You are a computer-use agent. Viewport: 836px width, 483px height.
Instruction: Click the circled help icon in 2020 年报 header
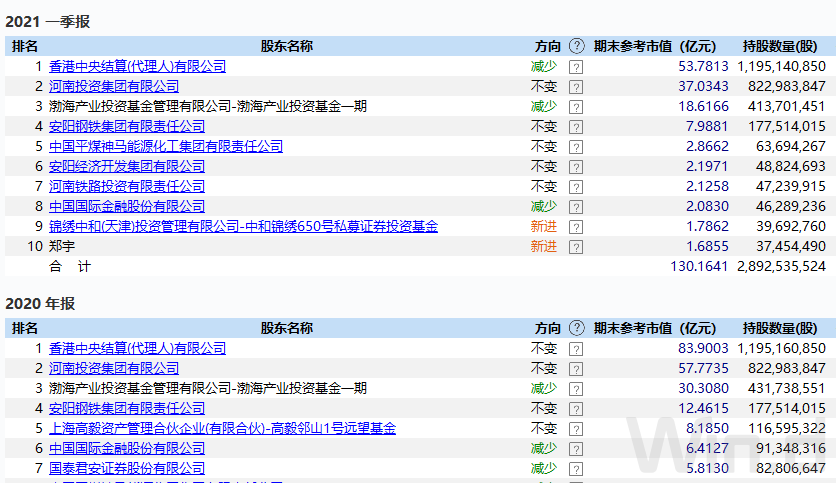[x=576, y=328]
